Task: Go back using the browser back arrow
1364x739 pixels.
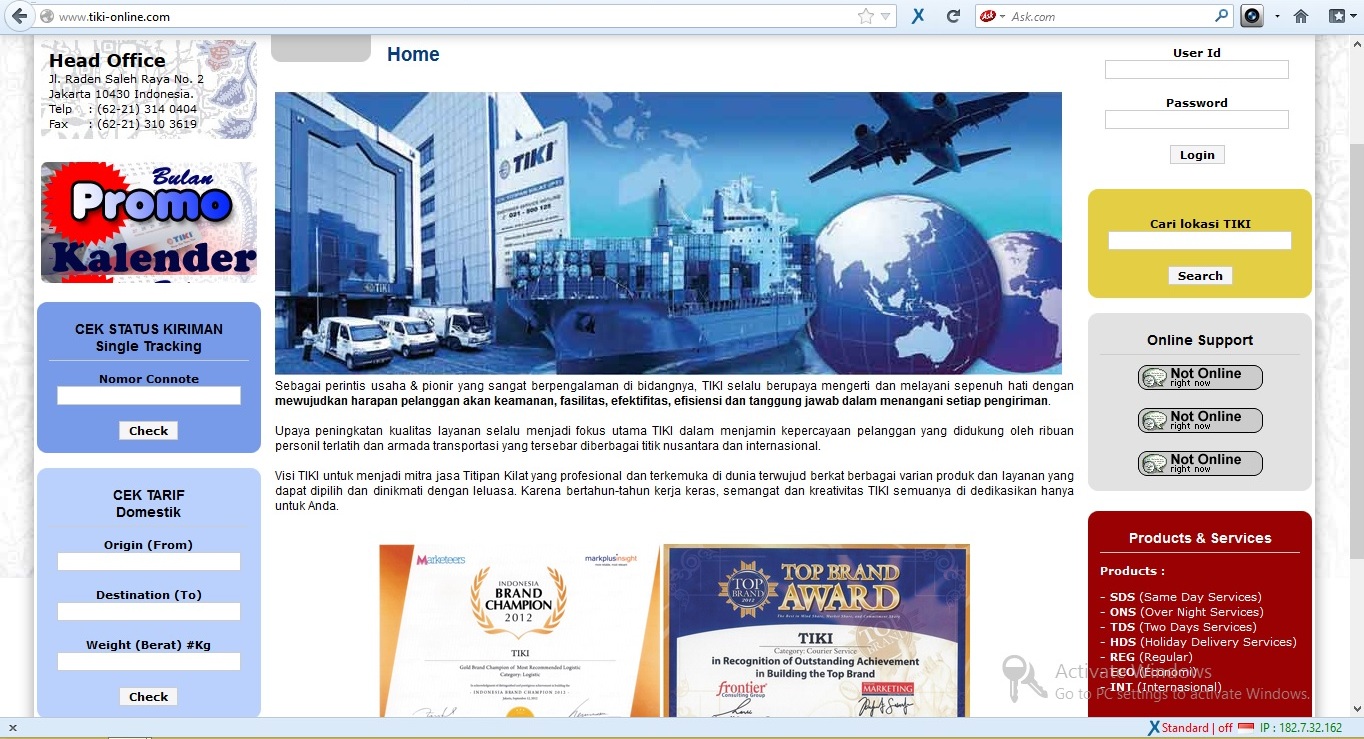Action: click(18, 16)
